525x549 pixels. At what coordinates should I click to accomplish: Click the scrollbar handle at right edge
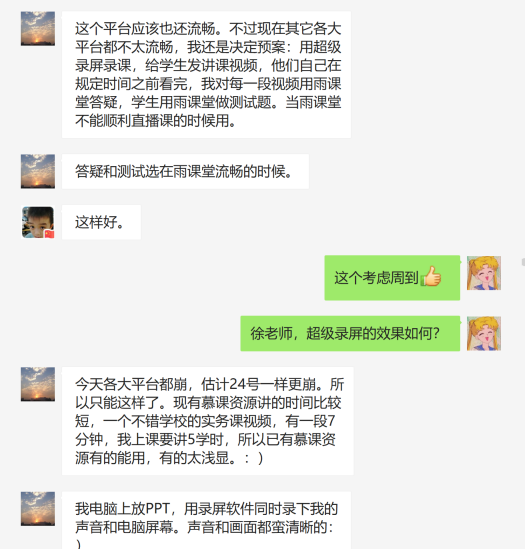tap(523, 262)
